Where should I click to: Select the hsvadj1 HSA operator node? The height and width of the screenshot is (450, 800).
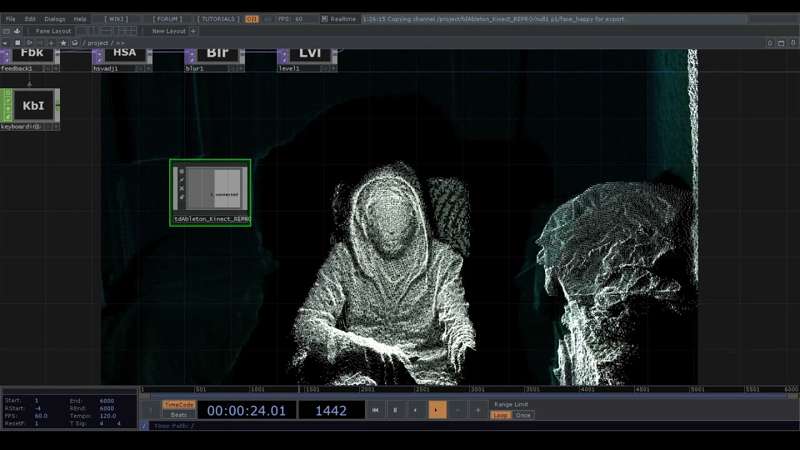(x=122, y=60)
